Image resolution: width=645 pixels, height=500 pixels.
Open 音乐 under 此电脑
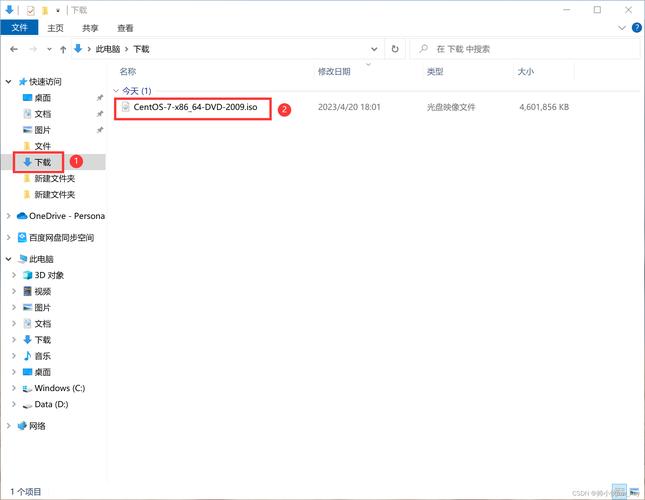tap(43, 356)
